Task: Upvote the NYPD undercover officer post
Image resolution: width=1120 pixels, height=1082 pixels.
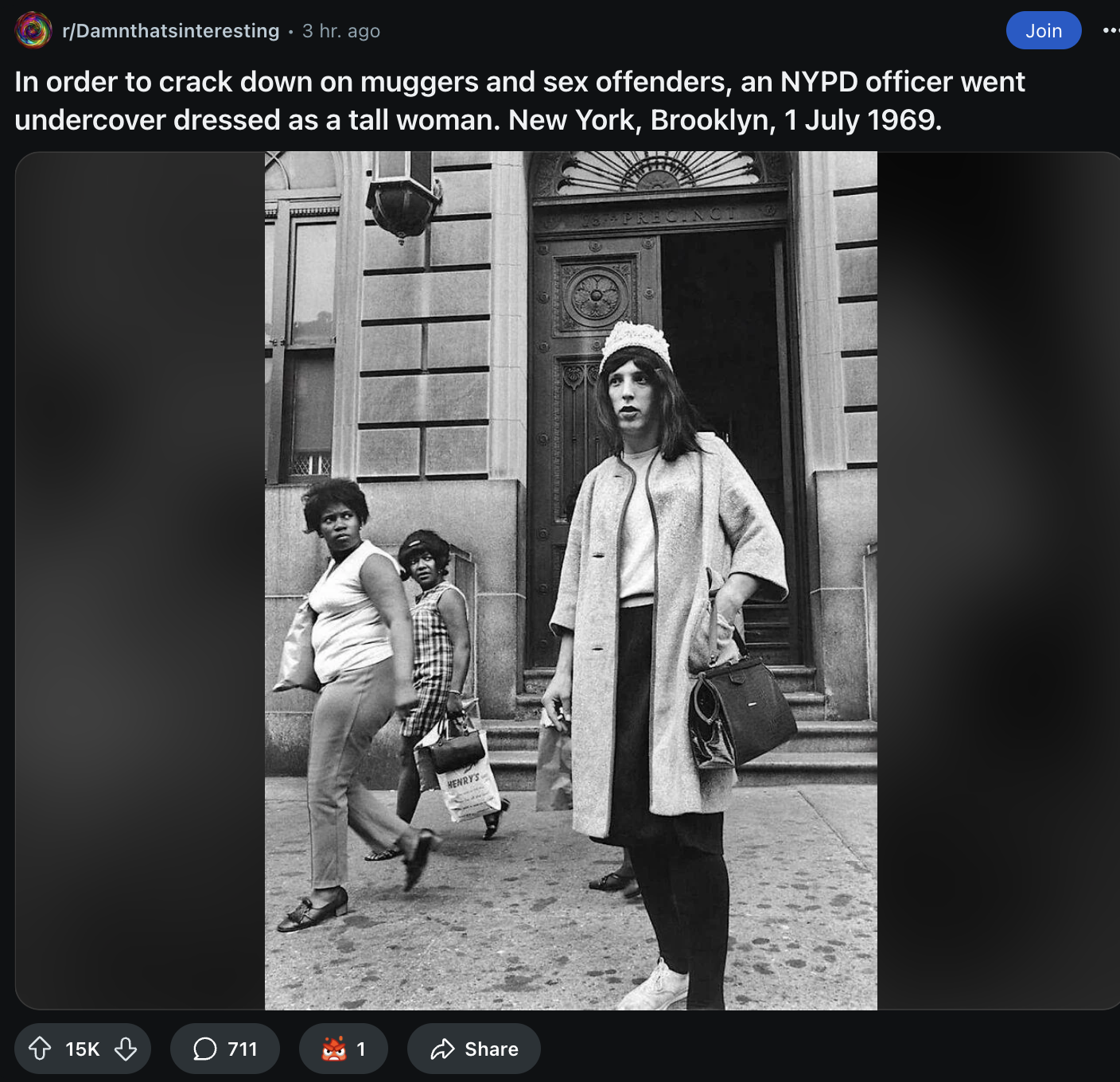Action: point(40,1049)
